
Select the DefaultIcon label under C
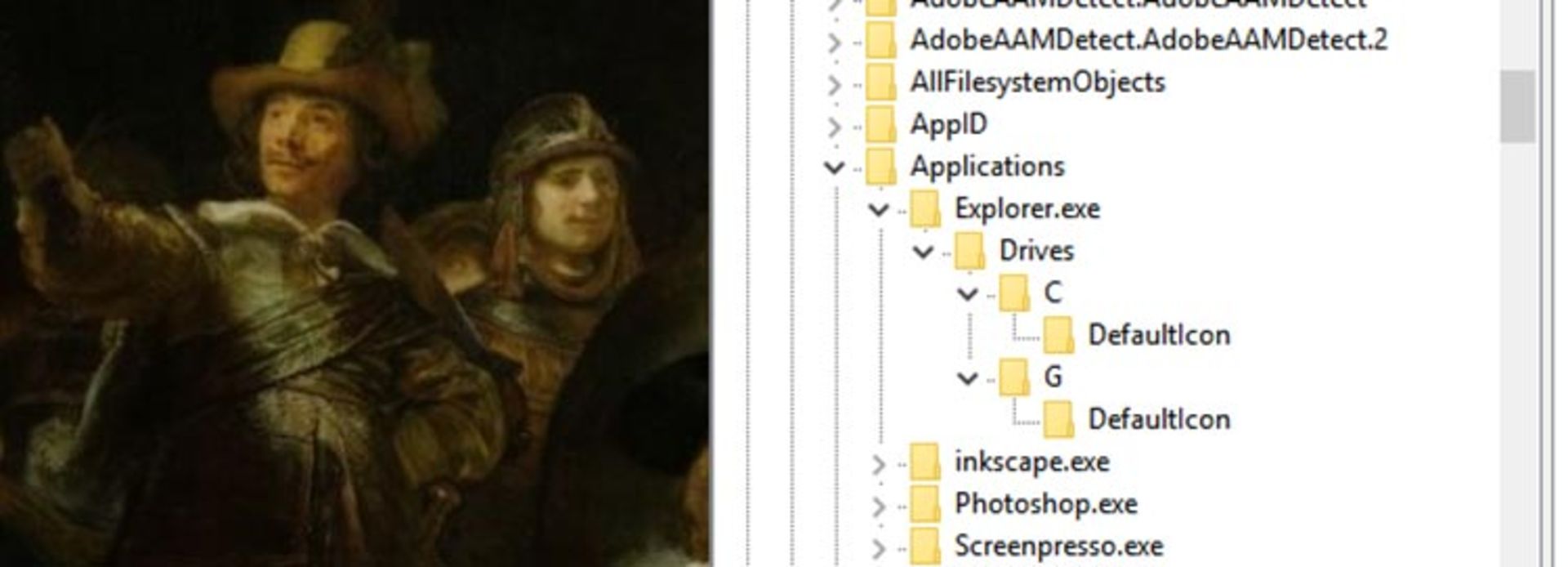point(1160,336)
